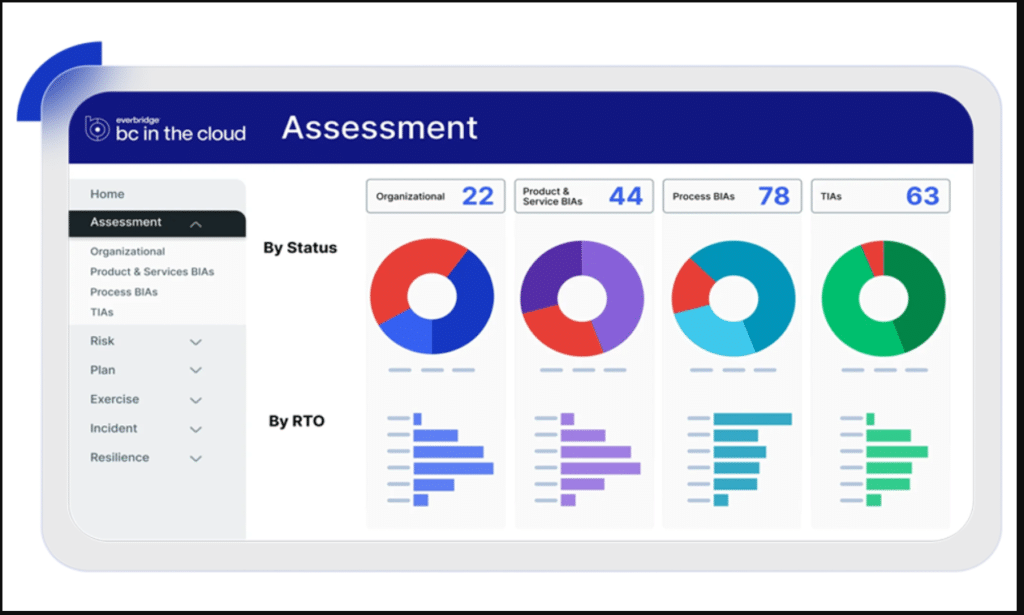Open the Product & Service BIAs 44 card
Screen dimensions: 1024x615
584,196
